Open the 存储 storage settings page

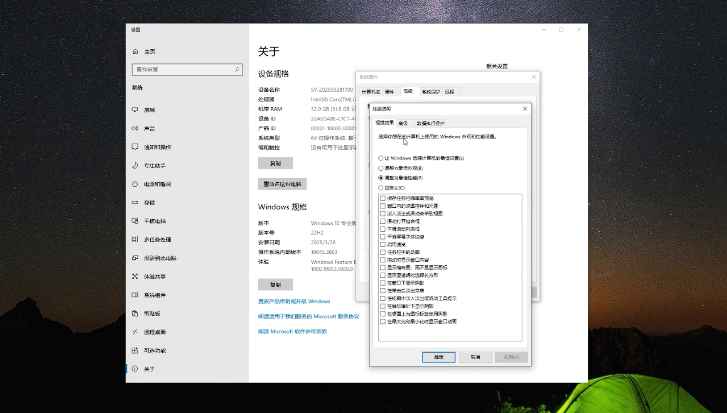click(x=149, y=203)
